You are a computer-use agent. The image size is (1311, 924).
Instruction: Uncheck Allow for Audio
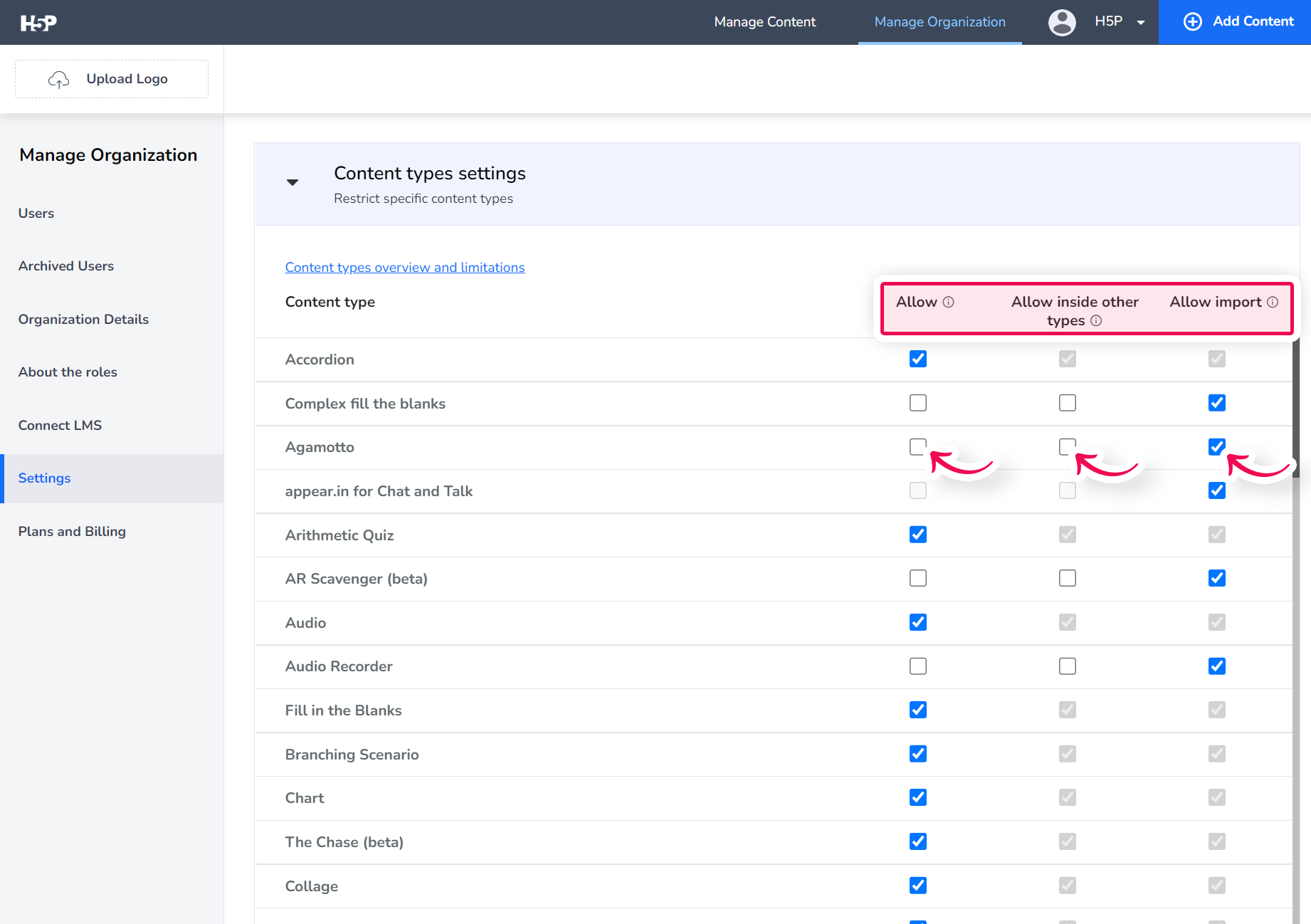click(x=918, y=622)
